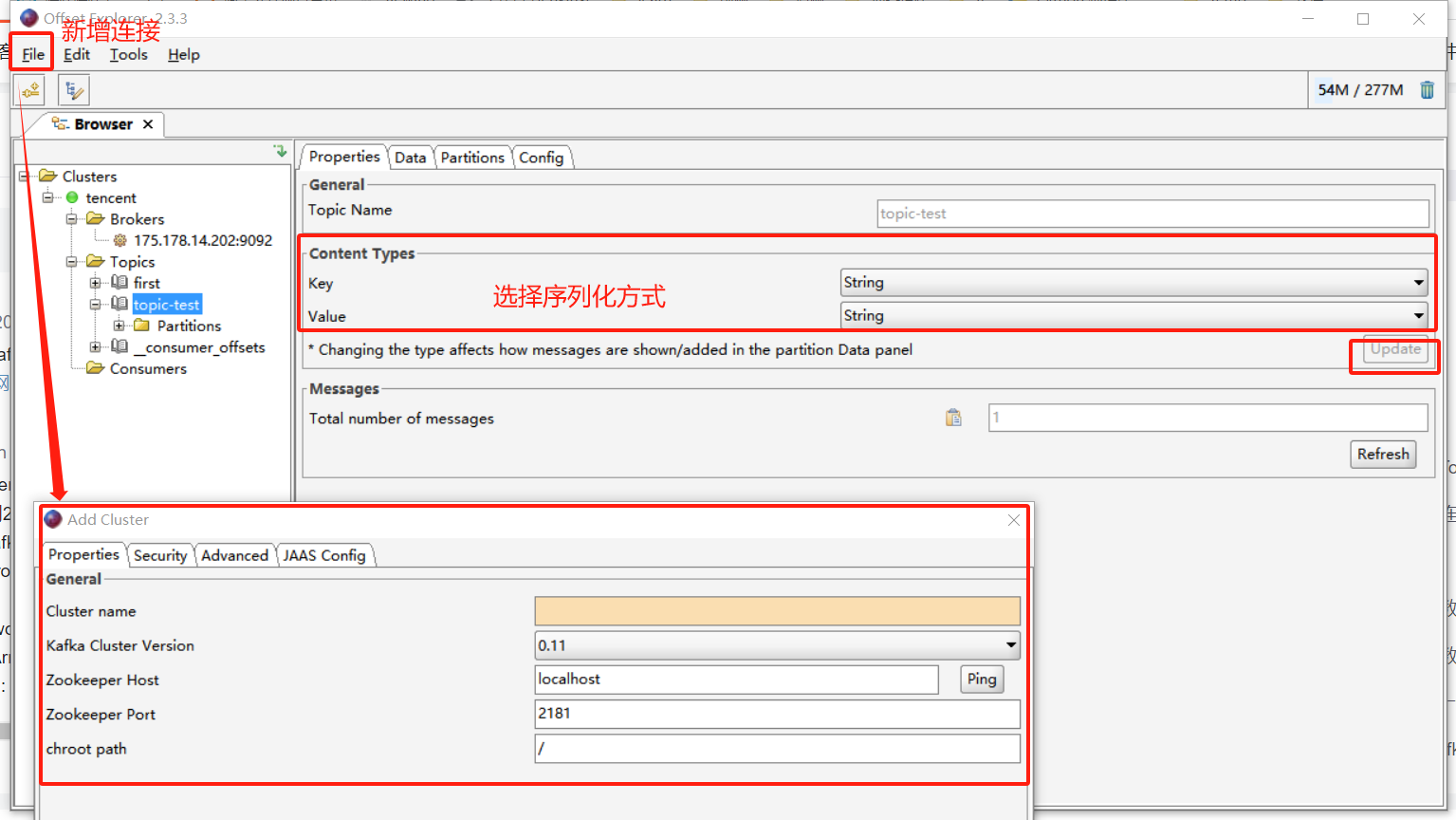Expand the __consumer_offsets topic node

[96, 347]
